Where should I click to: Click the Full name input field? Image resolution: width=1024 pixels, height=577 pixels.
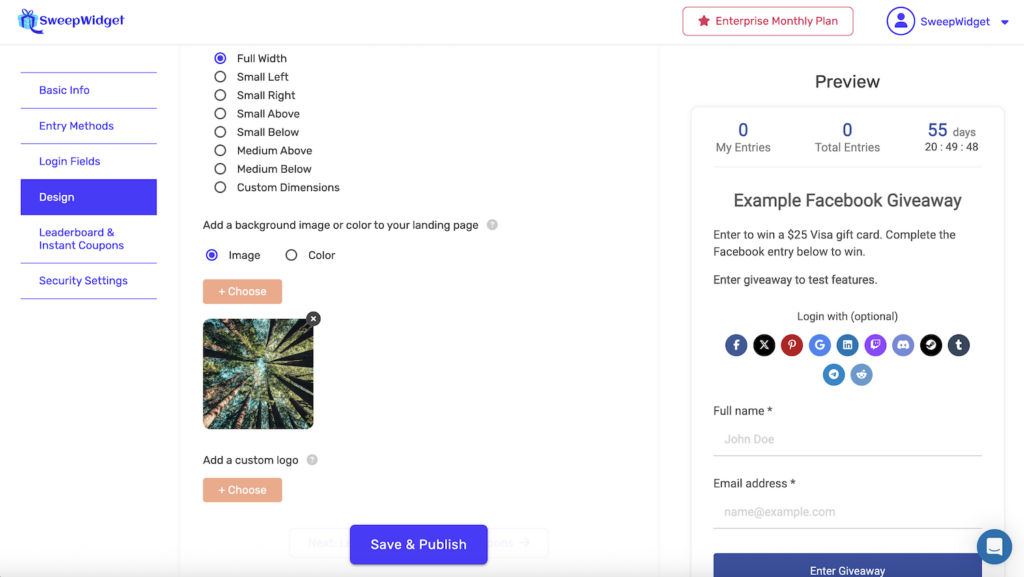coord(847,439)
